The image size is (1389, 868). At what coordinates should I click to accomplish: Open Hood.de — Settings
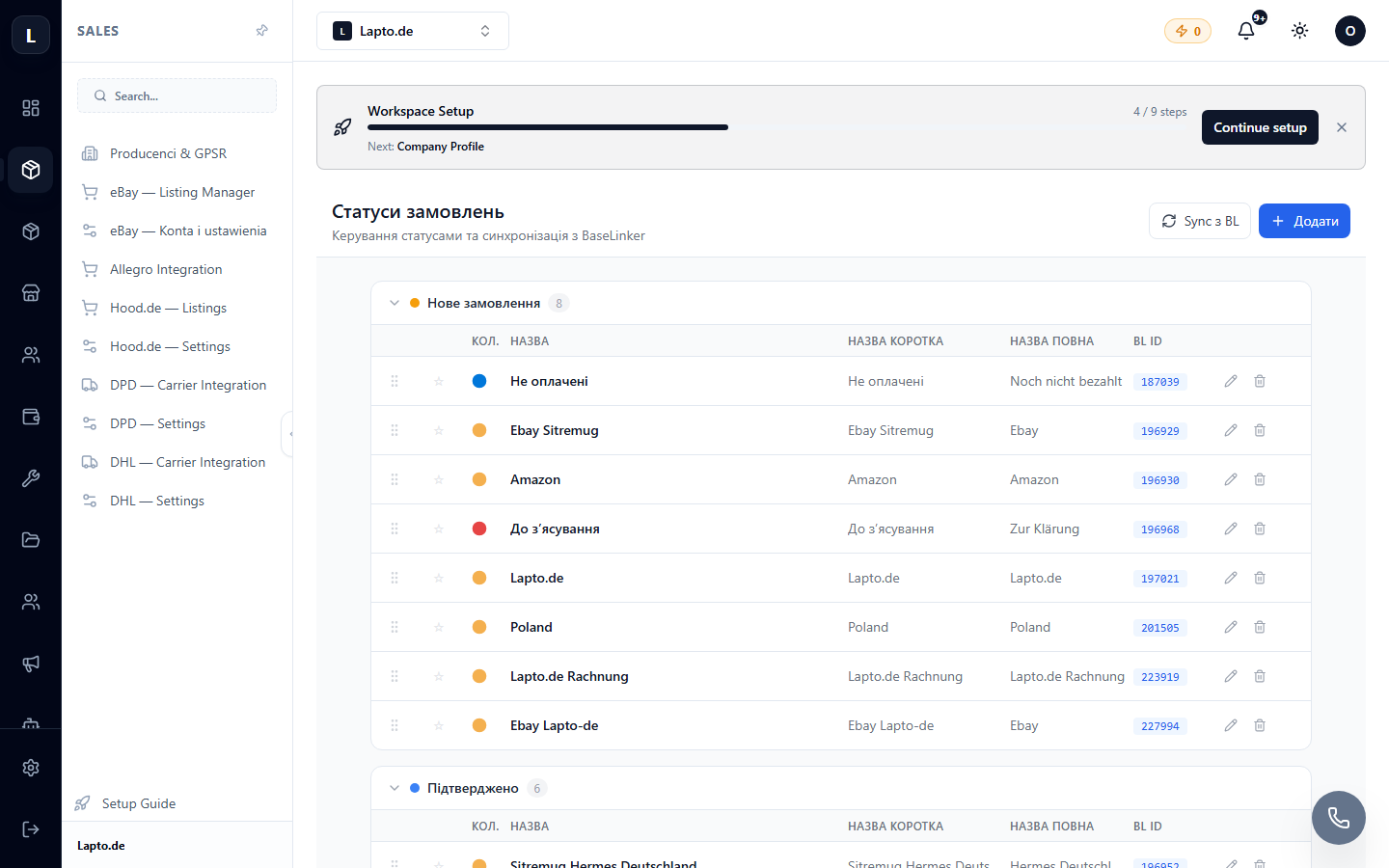pos(177,346)
